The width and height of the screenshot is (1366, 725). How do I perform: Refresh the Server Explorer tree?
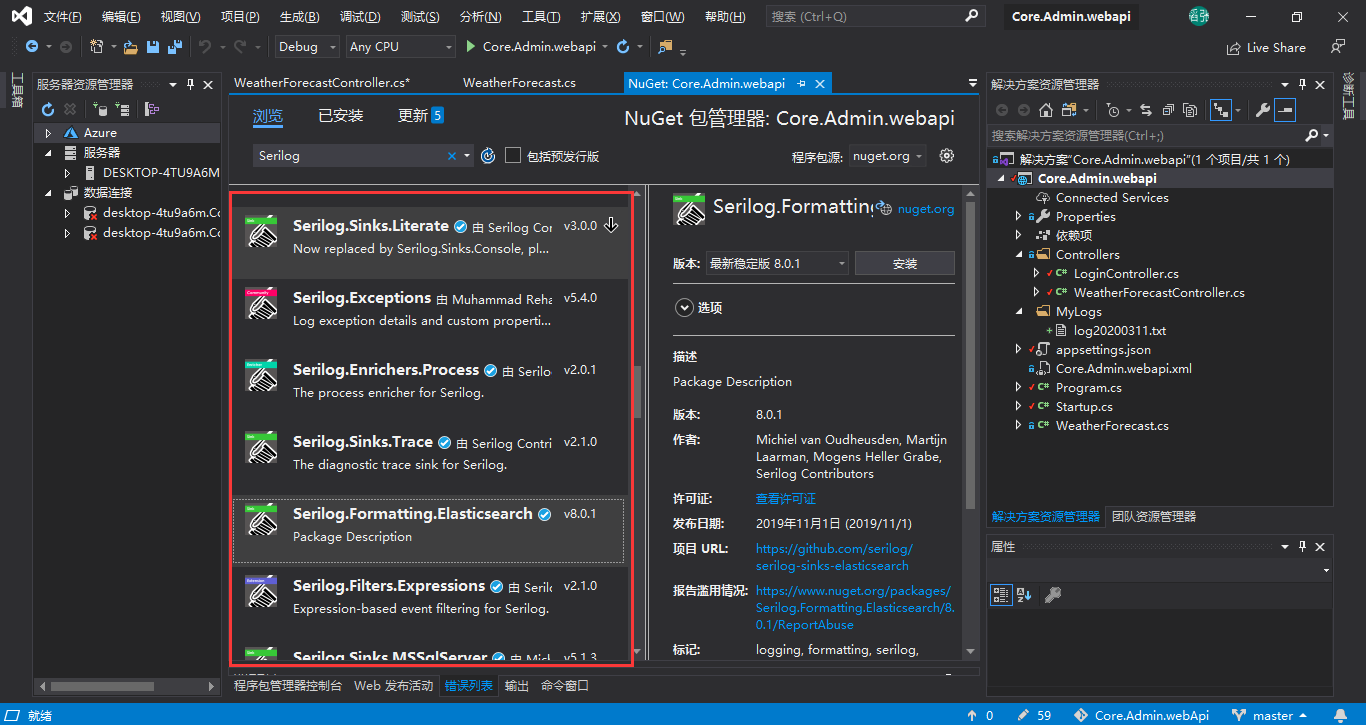tap(48, 109)
